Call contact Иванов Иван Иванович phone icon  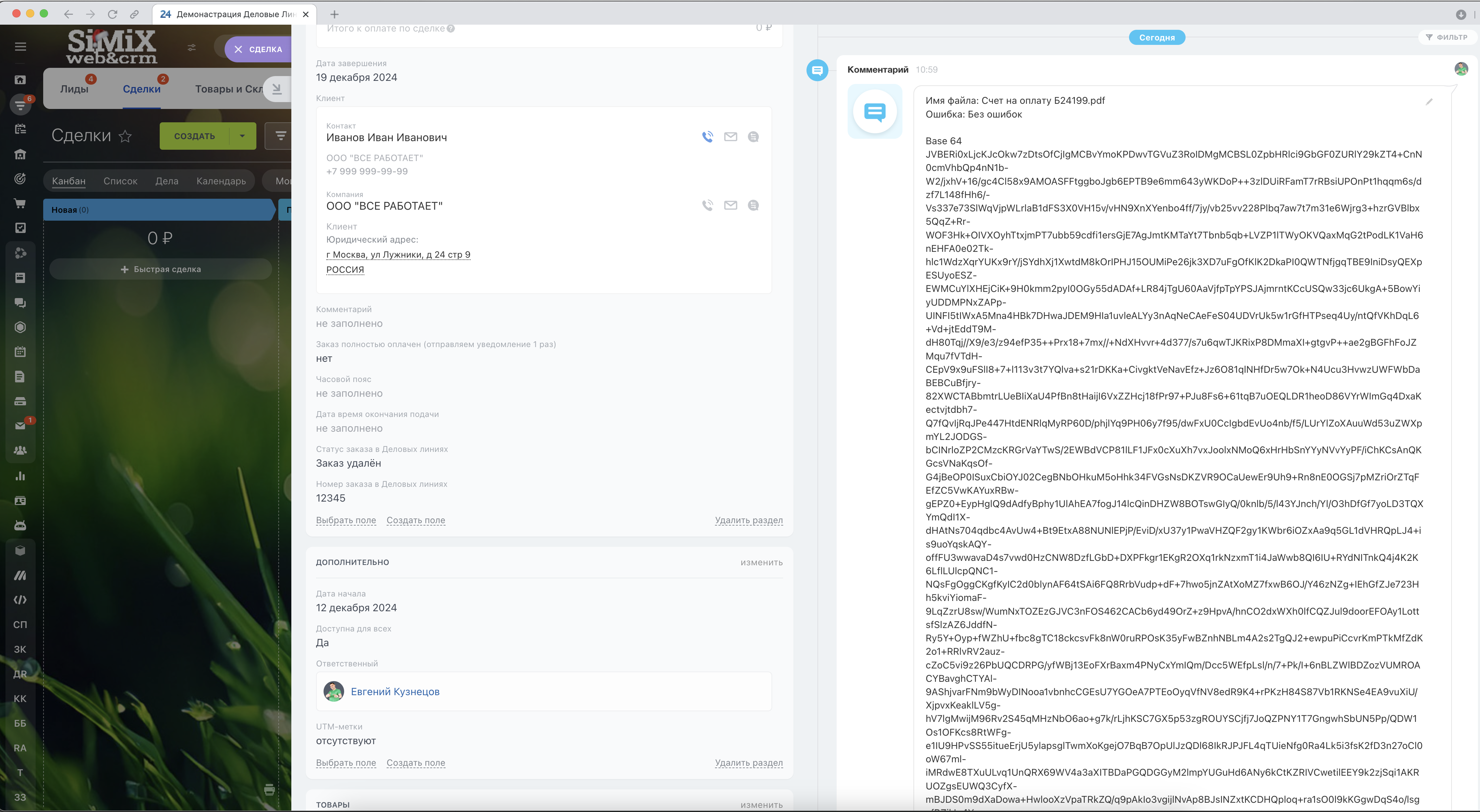707,137
